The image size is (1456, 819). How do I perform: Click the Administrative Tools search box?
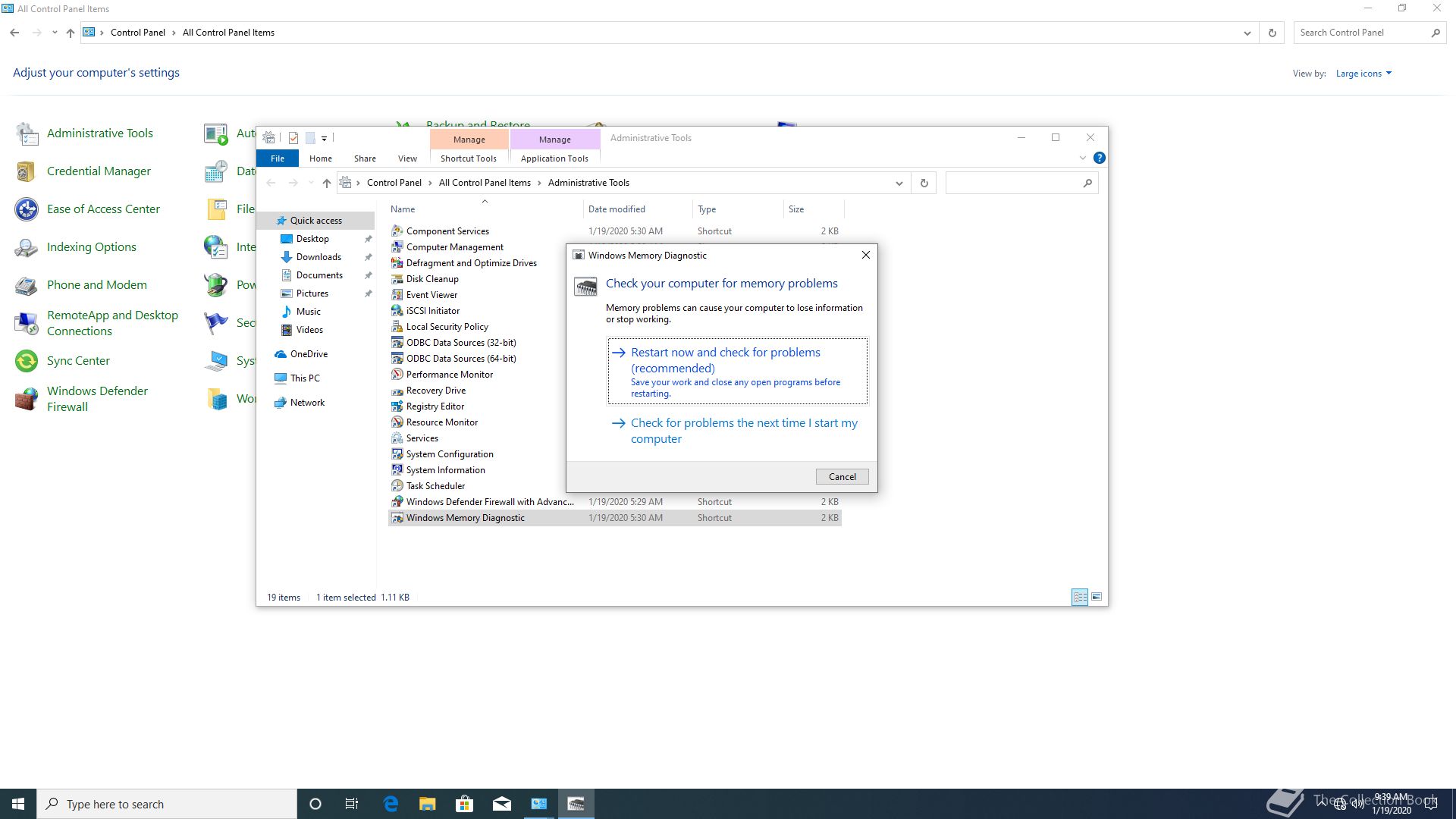tap(1021, 183)
